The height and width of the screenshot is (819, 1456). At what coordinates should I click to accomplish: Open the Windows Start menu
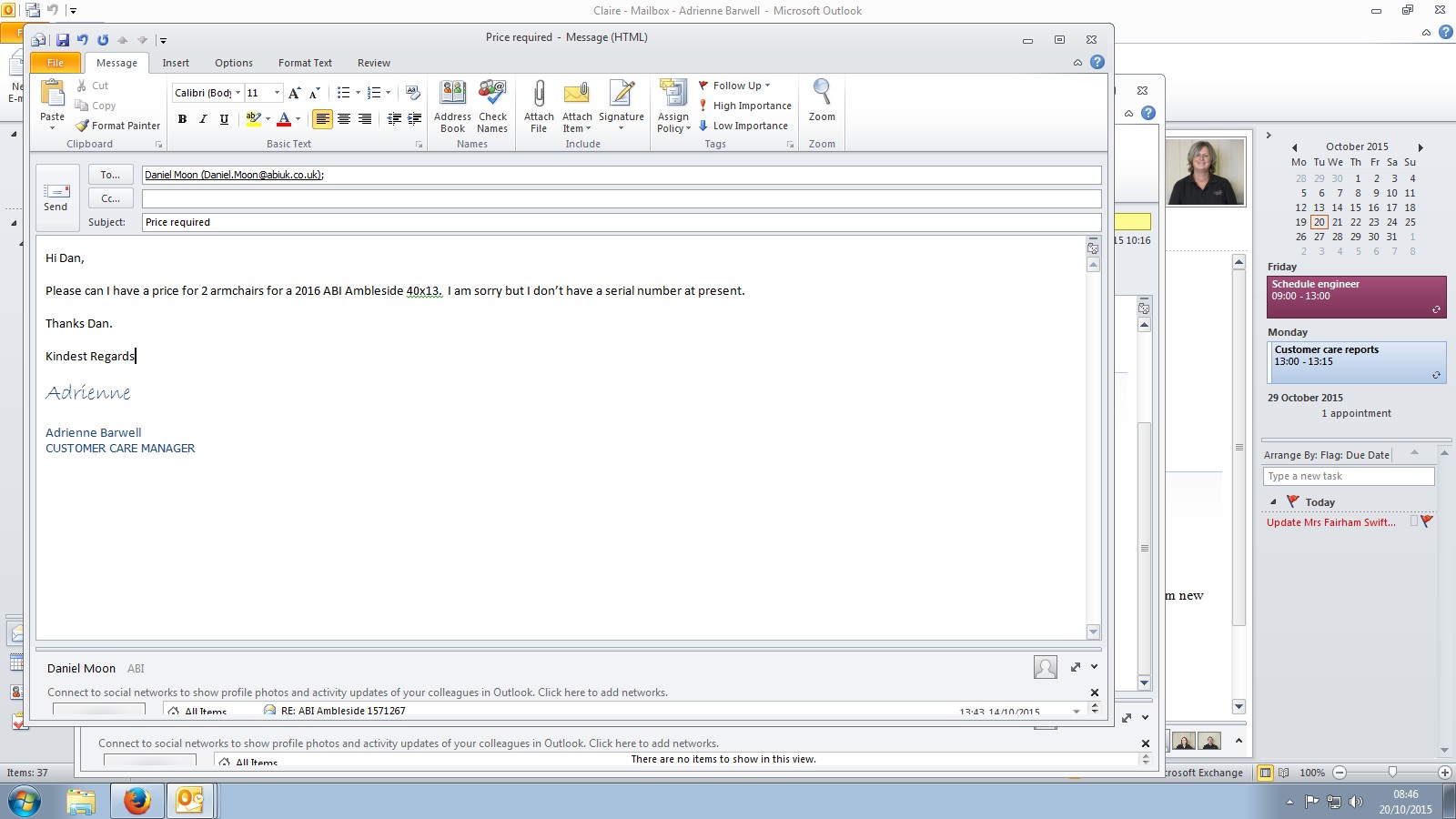(x=24, y=802)
